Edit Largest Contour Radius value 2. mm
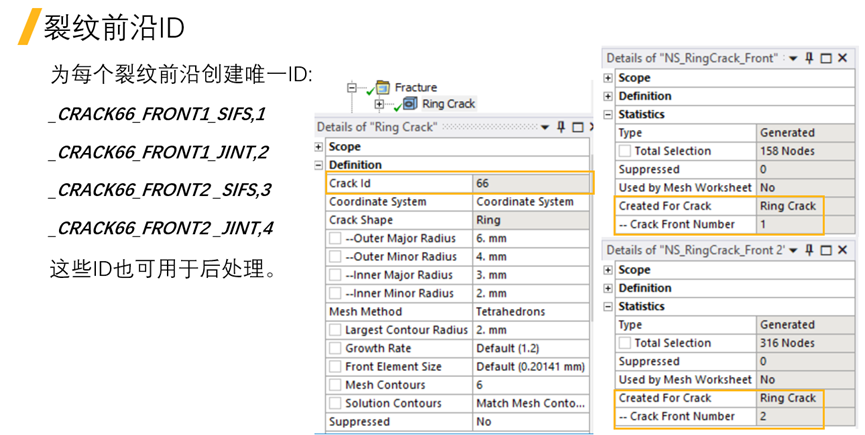The height and width of the screenshot is (435, 865). tap(532, 330)
